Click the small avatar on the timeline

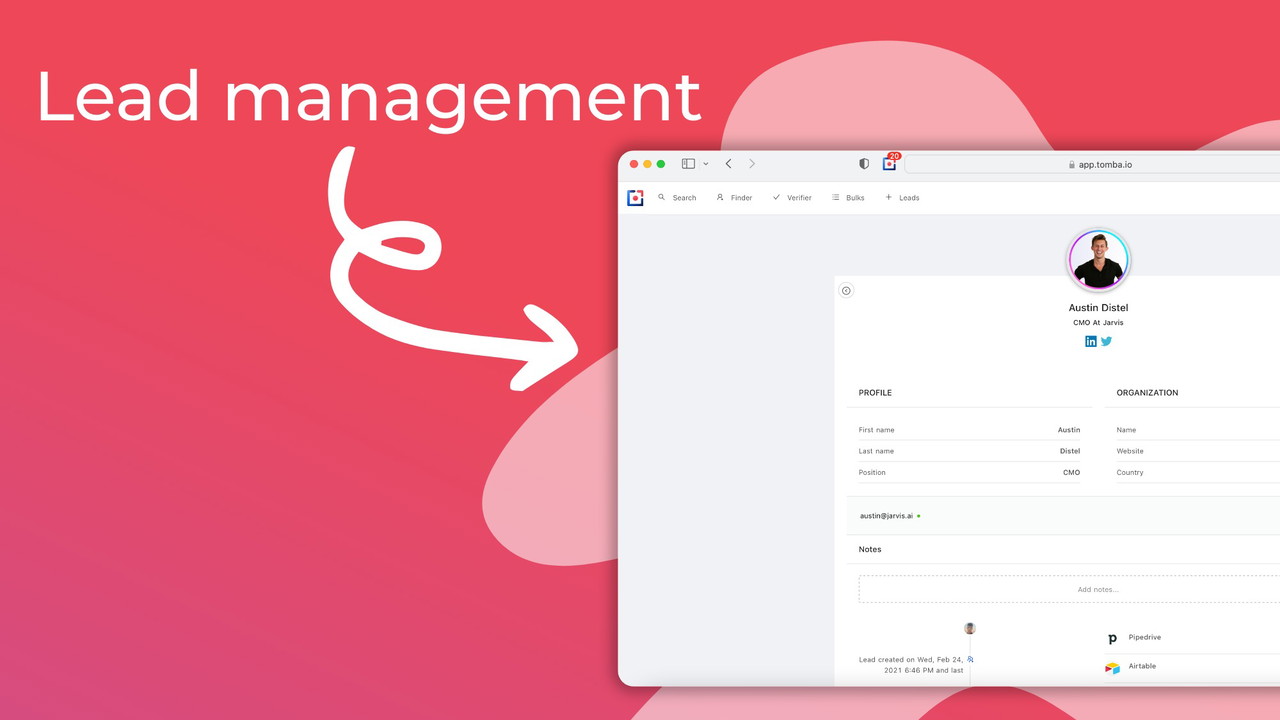pos(970,628)
